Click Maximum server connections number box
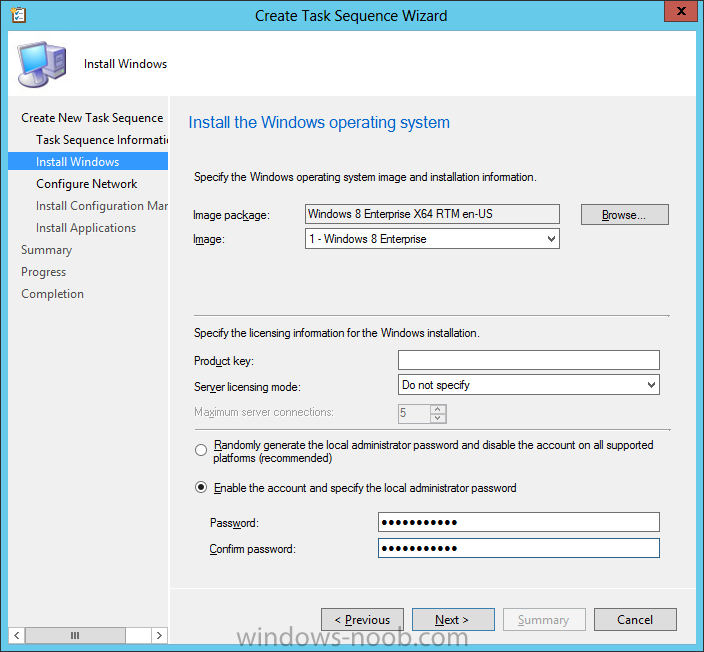The image size is (704, 652). (414, 414)
